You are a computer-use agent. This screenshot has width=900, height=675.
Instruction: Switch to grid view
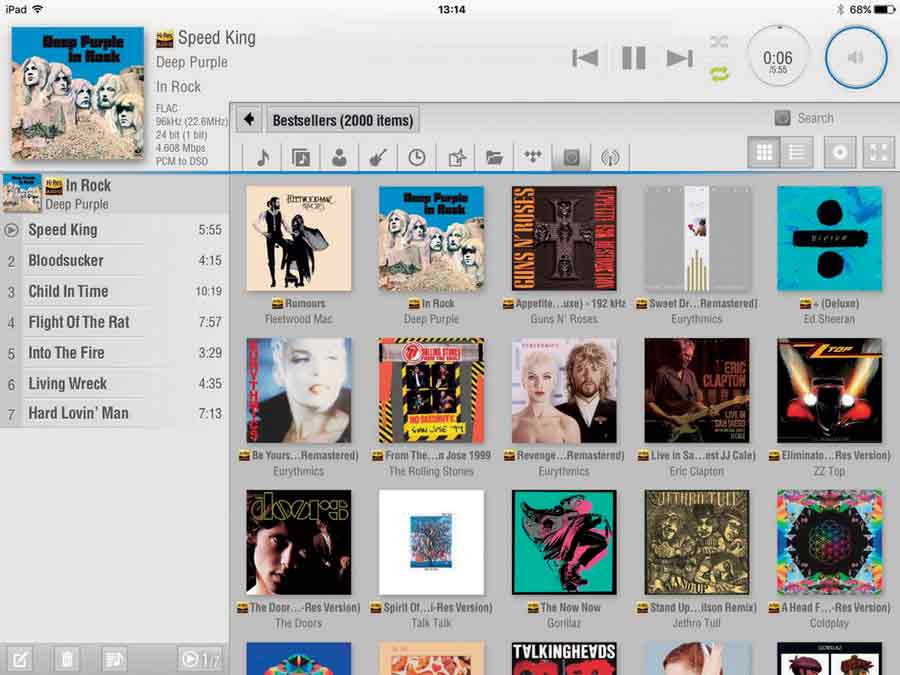pyautogui.click(x=764, y=152)
